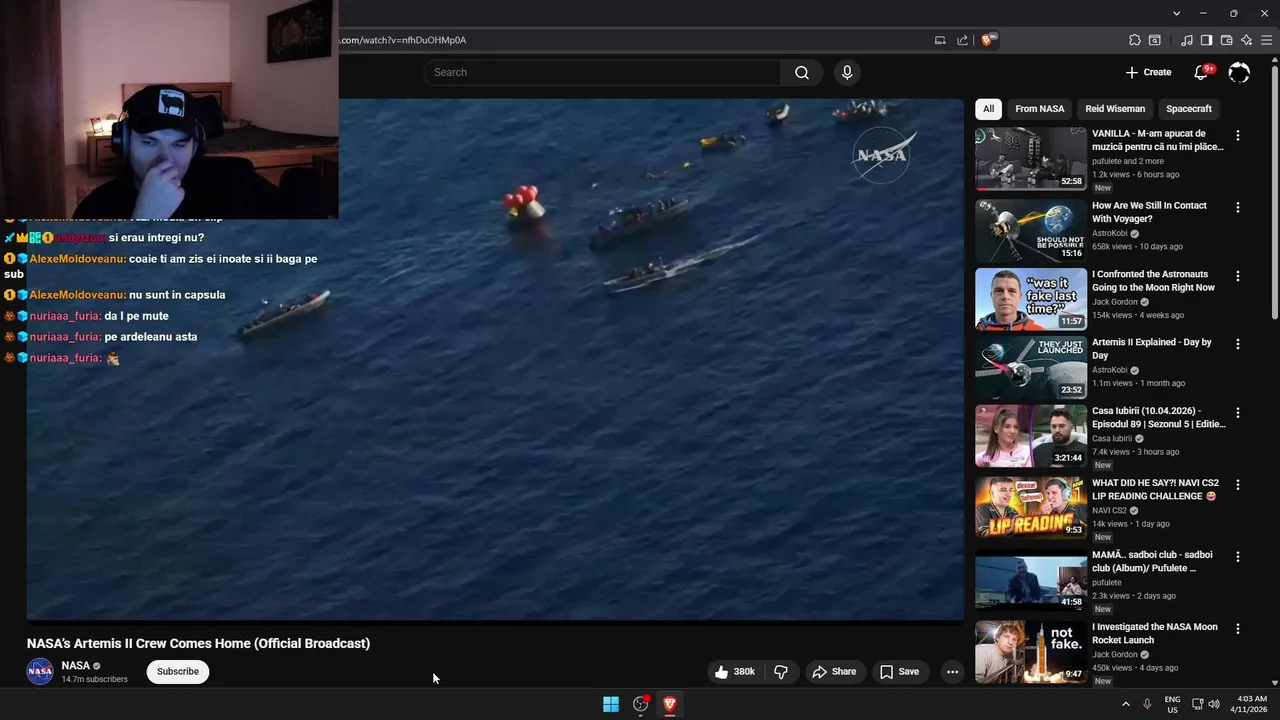The height and width of the screenshot is (720, 1280).
Task: Select the From NASA filter chip
Action: click(x=1040, y=109)
